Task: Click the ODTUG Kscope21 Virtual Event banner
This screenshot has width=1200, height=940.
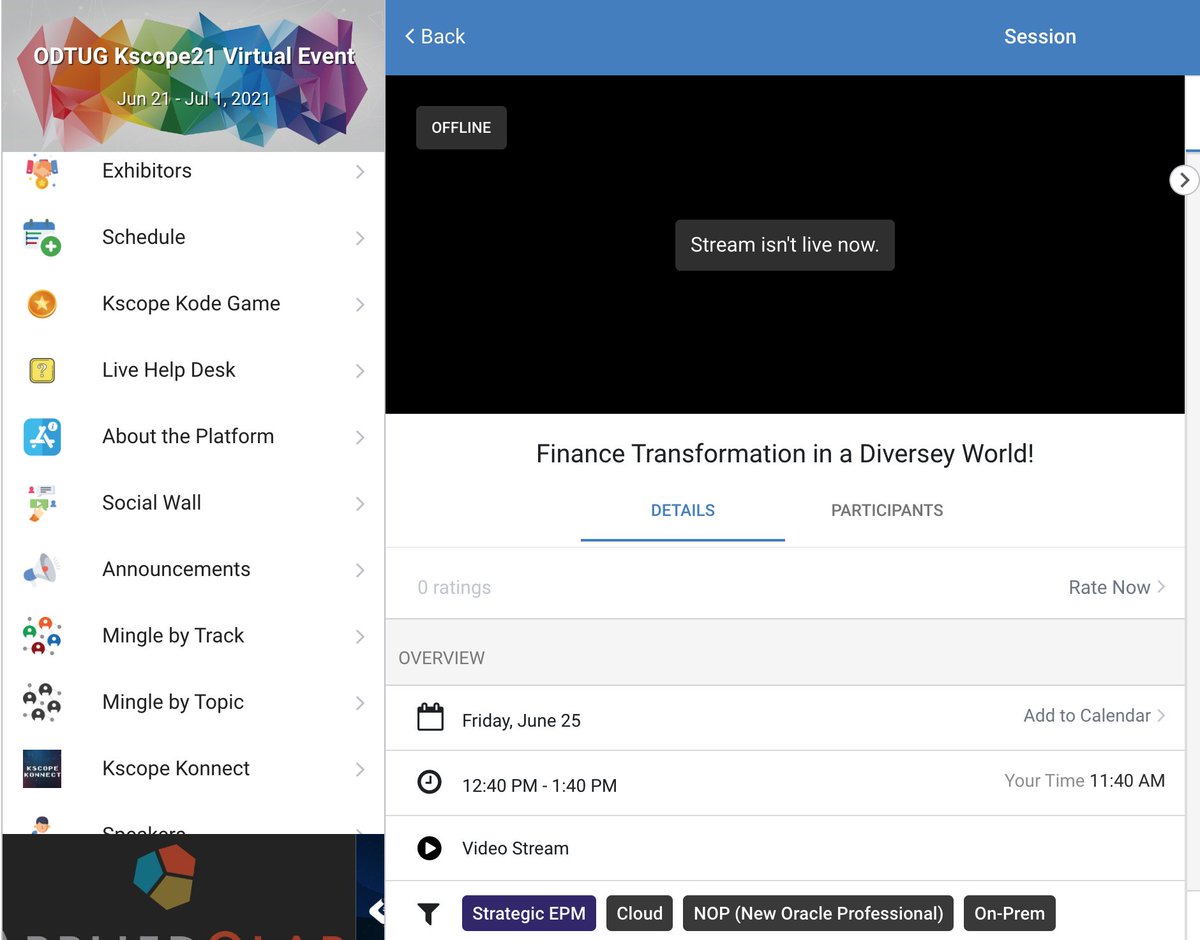Action: 193,76
